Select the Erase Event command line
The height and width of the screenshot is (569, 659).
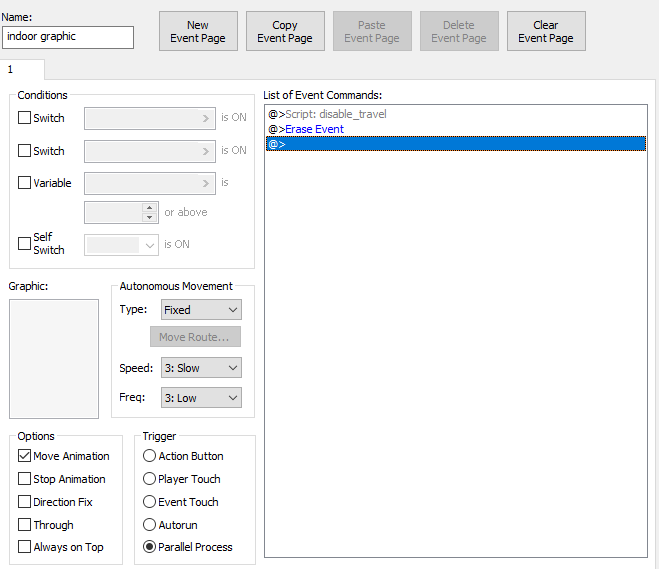314,129
